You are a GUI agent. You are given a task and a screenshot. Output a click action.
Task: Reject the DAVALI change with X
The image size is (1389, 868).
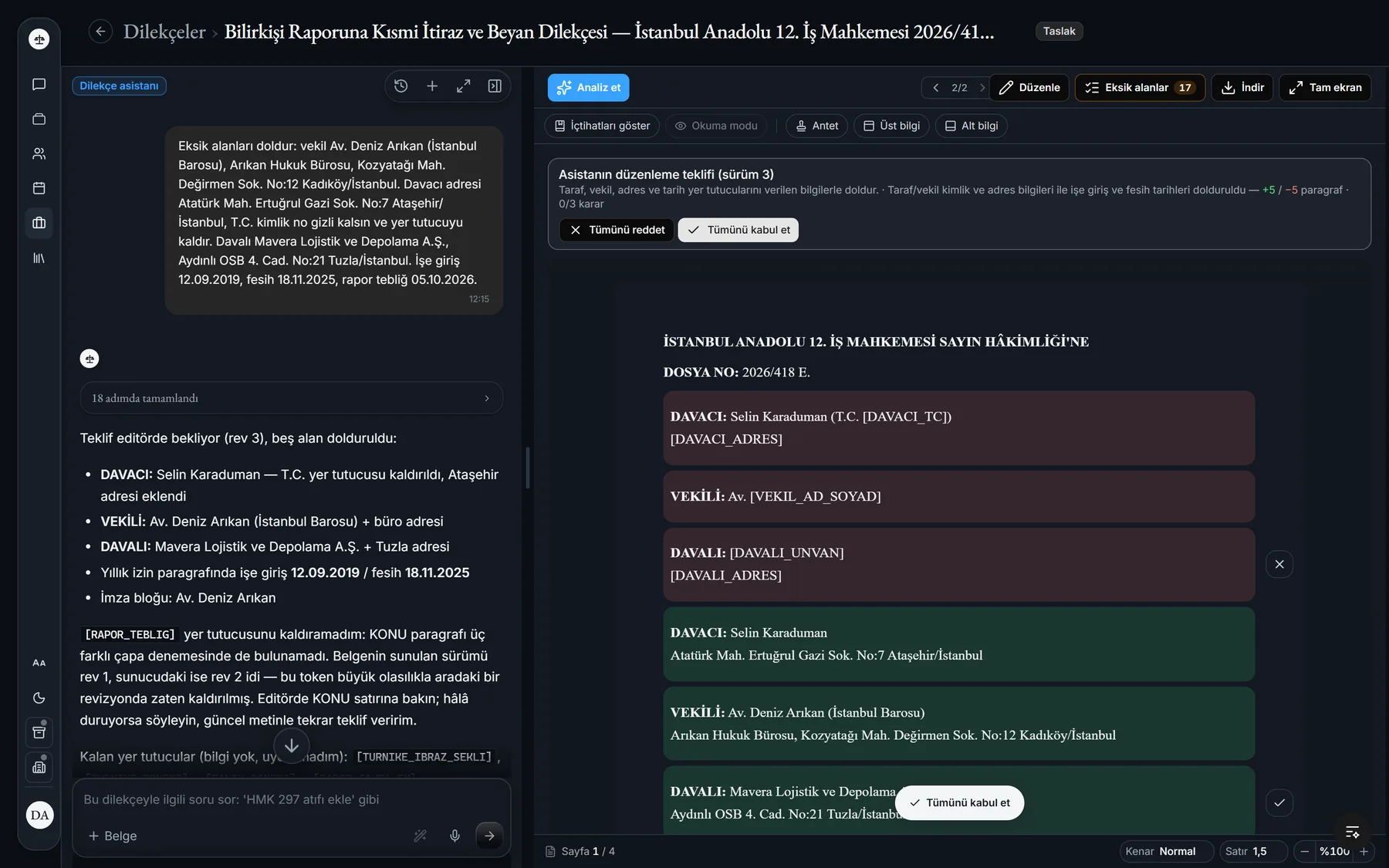click(1279, 564)
